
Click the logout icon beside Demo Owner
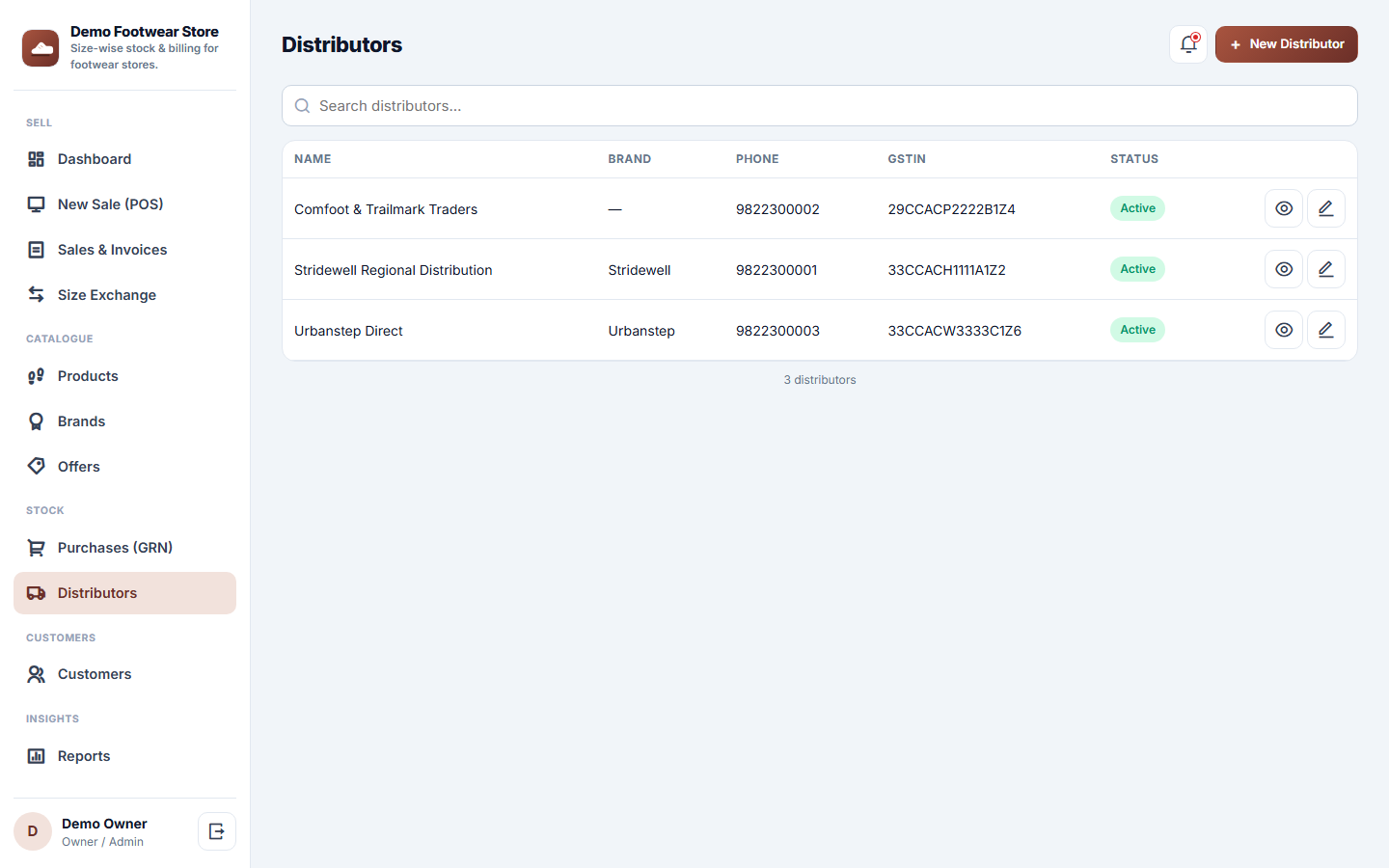217,831
